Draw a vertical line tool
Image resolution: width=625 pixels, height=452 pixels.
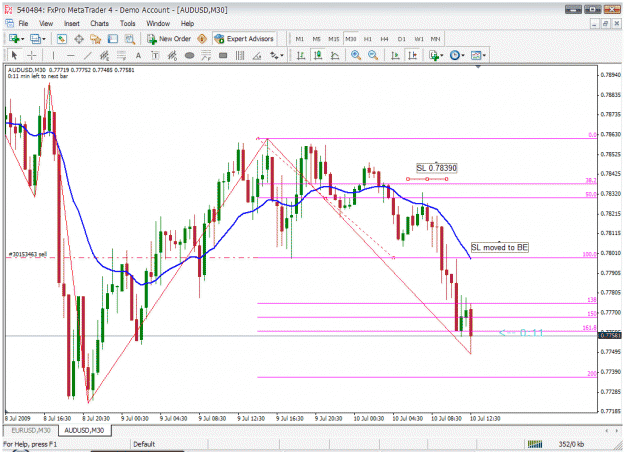[53, 55]
